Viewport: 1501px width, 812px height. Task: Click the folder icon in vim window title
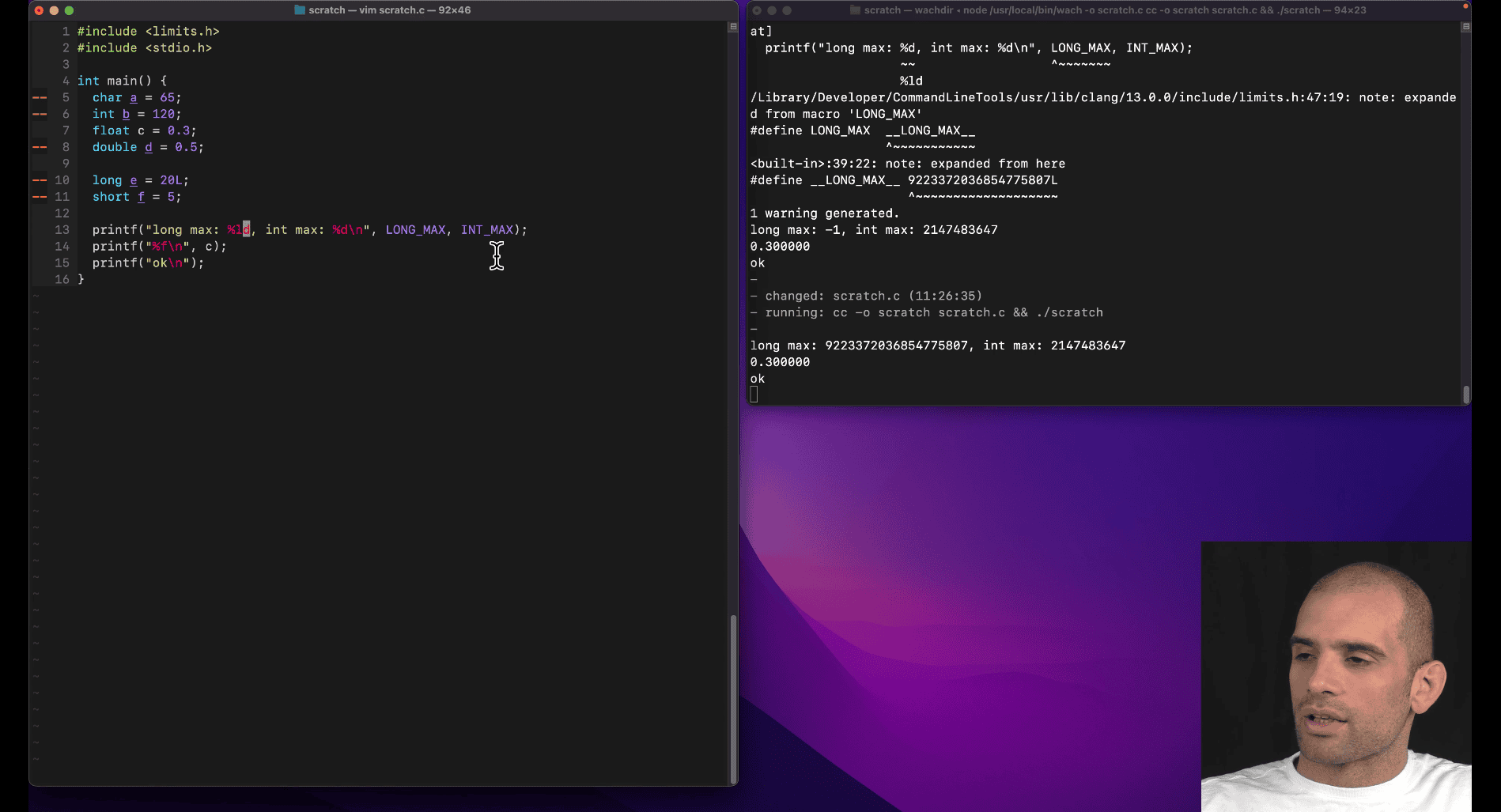coord(300,10)
